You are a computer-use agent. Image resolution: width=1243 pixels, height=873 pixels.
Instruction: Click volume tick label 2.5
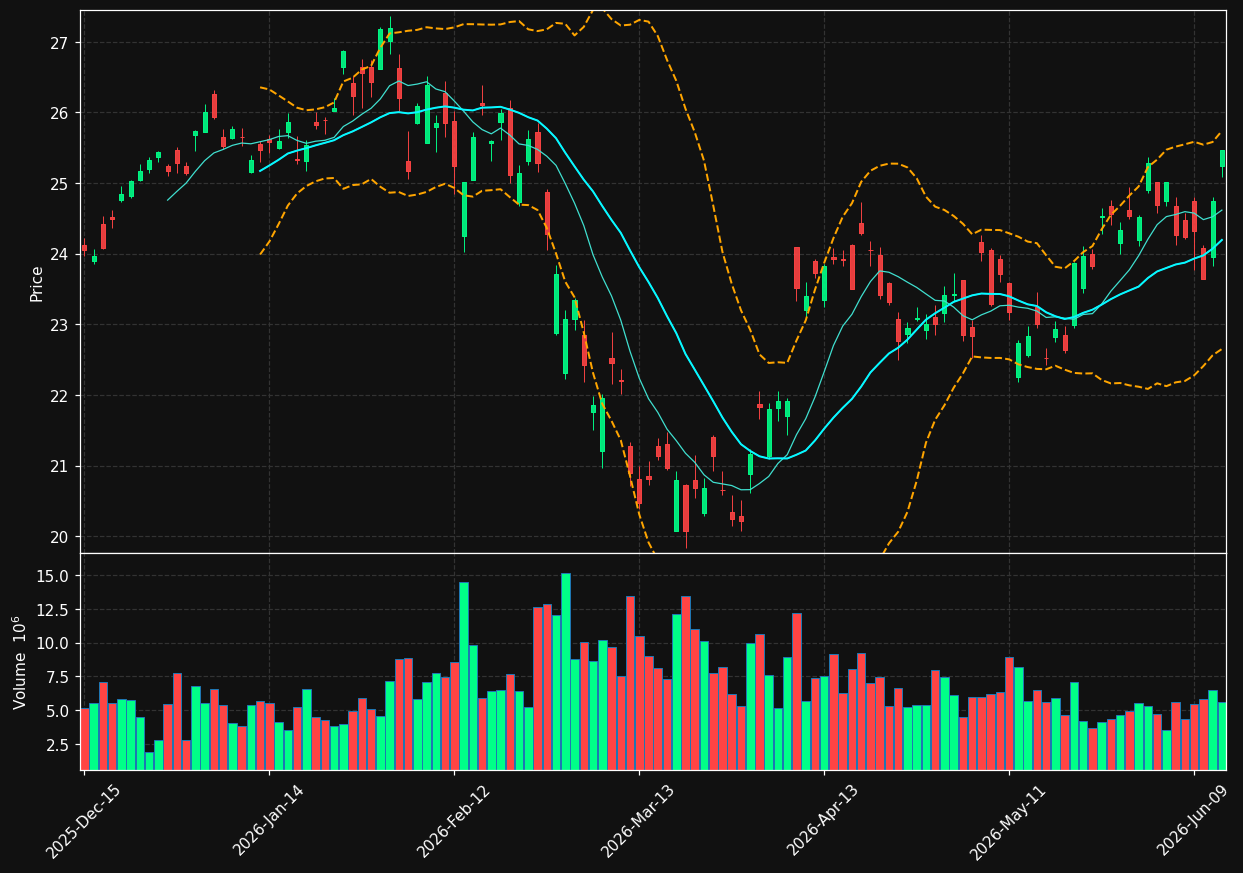coord(57,745)
